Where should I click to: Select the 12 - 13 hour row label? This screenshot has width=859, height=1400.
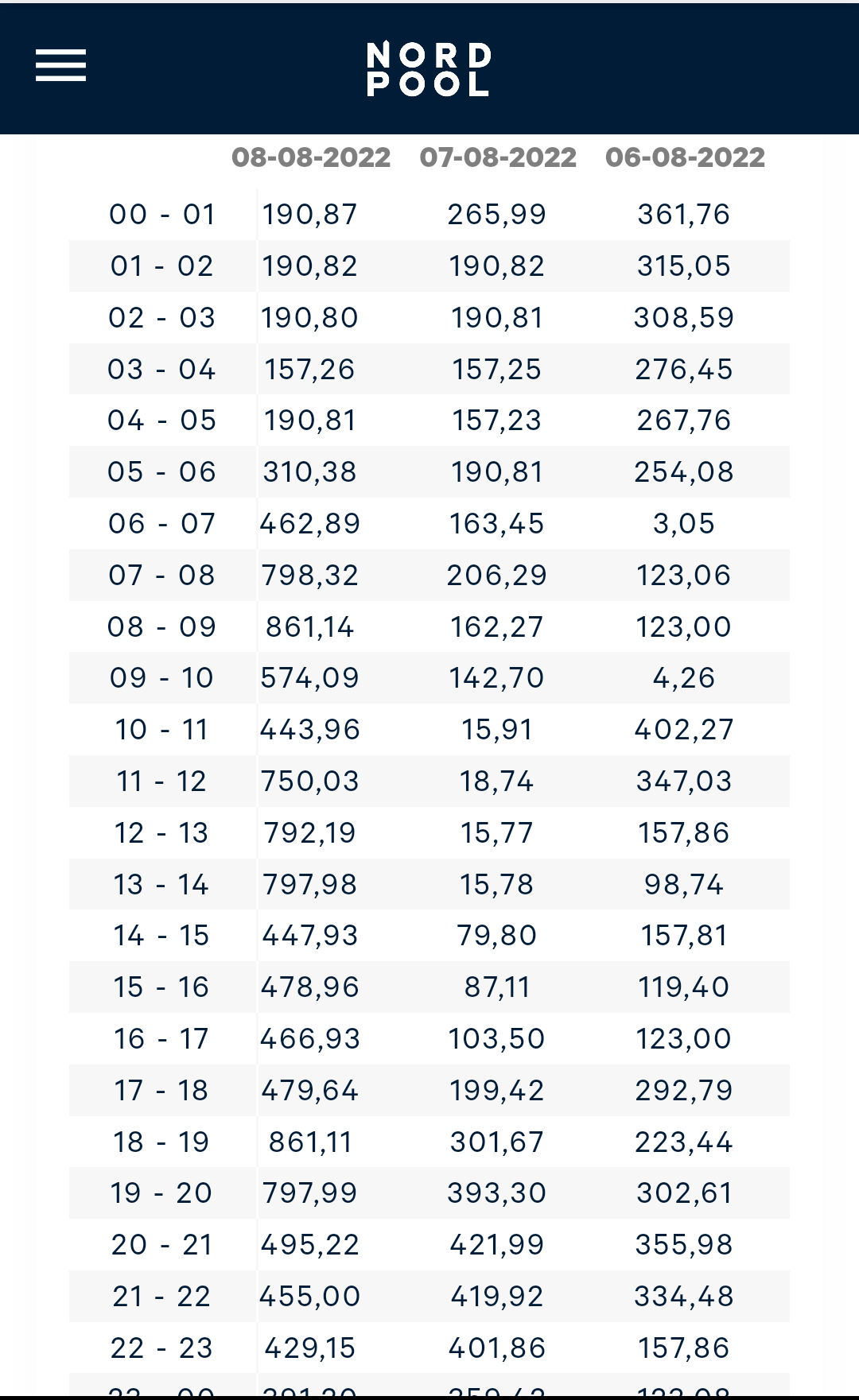pos(162,833)
